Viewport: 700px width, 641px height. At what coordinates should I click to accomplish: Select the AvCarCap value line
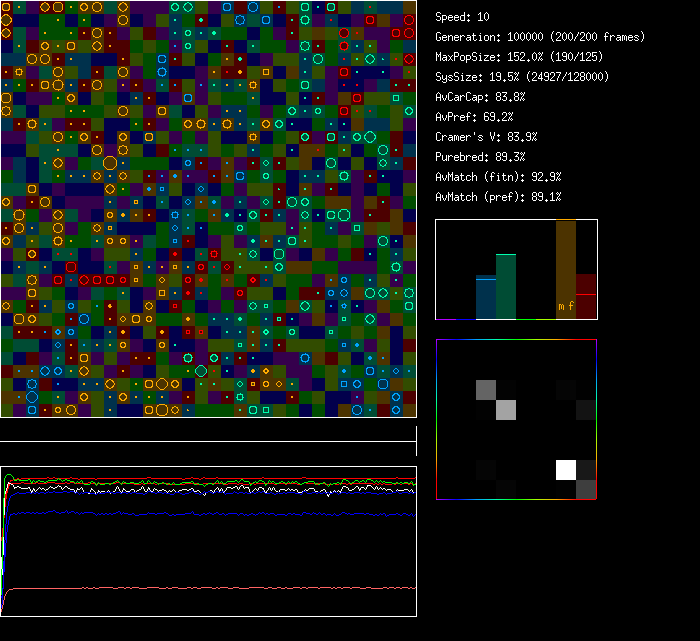(480, 97)
